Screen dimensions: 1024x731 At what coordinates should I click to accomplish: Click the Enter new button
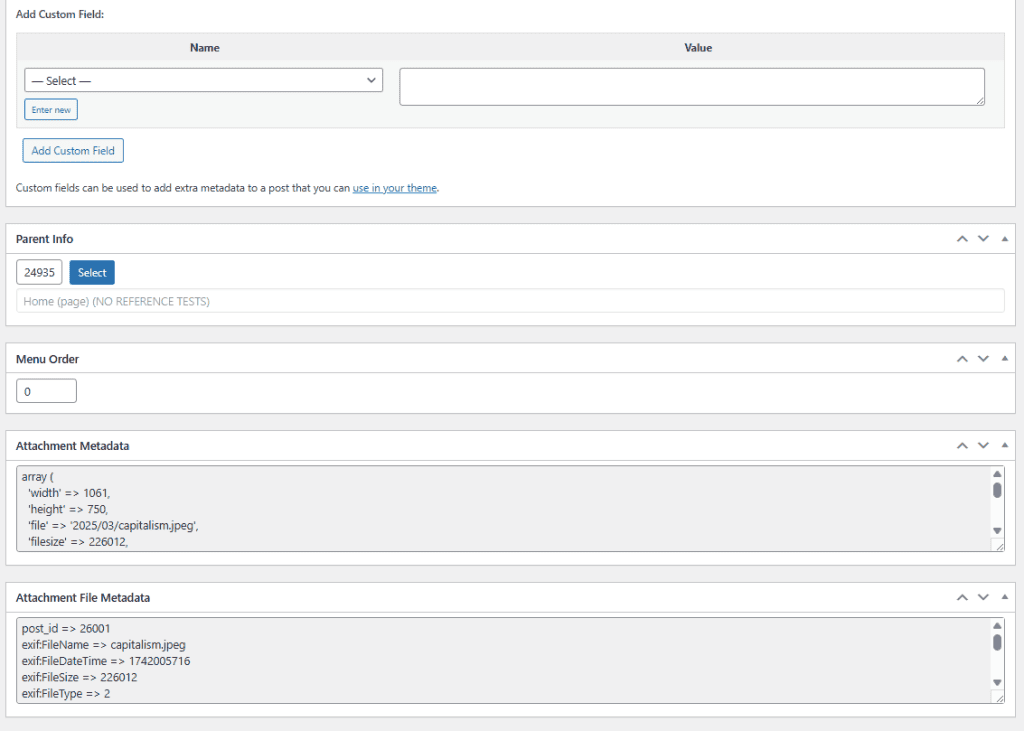pos(51,110)
